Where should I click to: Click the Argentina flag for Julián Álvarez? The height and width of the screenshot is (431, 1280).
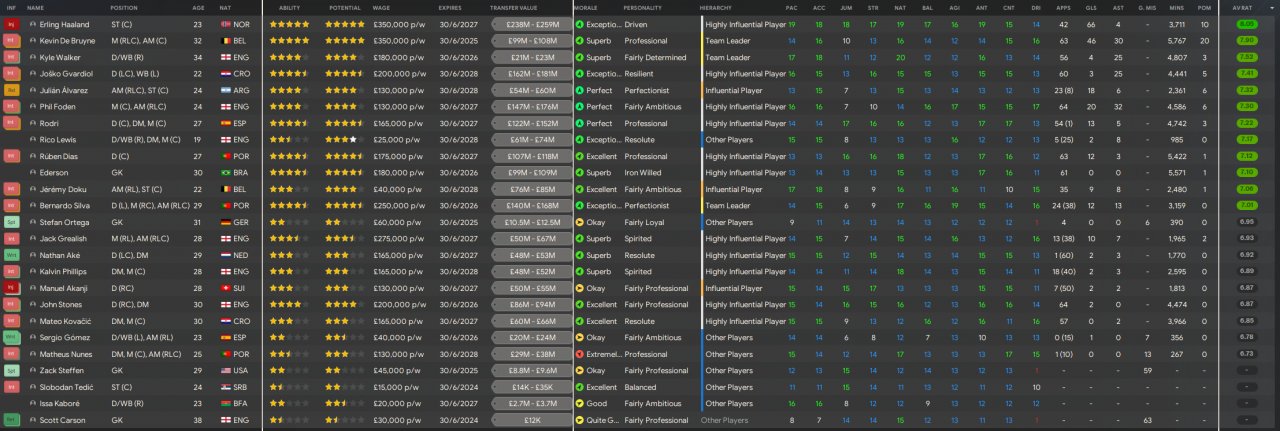click(x=225, y=90)
